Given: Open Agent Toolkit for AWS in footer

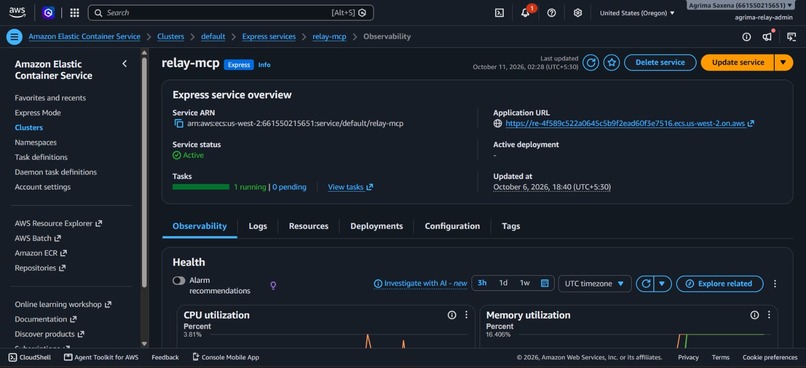Looking at the screenshot, I should [101, 357].
